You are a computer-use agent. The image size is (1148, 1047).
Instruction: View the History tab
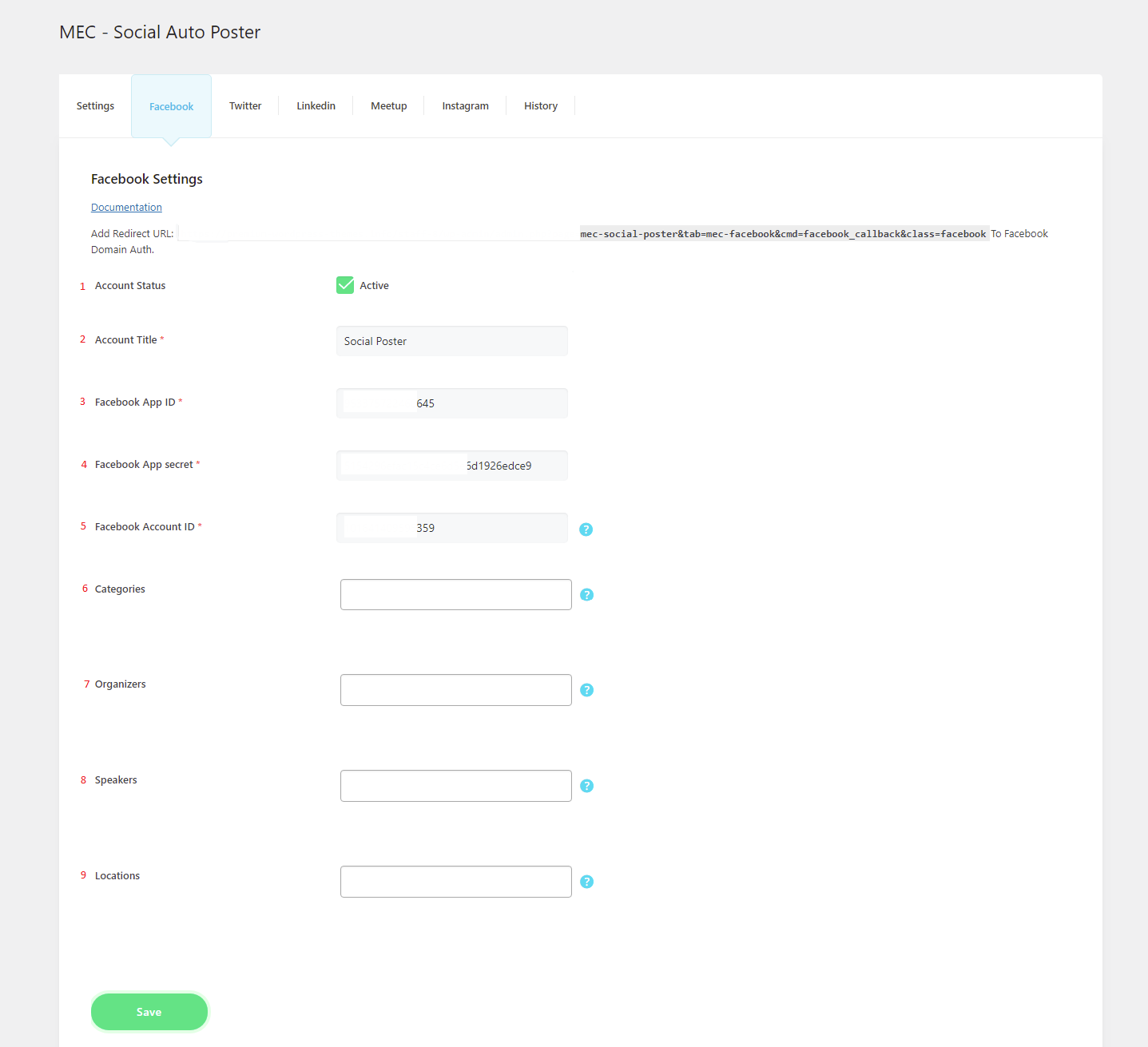click(x=541, y=106)
